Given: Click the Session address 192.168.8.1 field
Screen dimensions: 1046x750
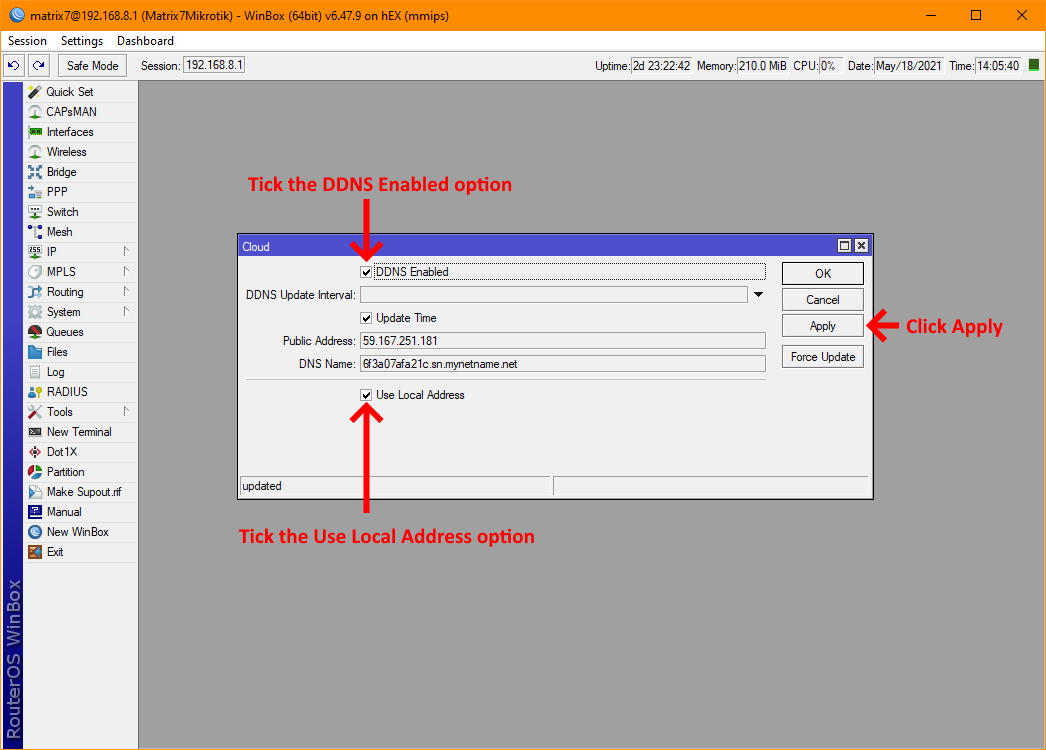Looking at the screenshot, I should (x=214, y=65).
